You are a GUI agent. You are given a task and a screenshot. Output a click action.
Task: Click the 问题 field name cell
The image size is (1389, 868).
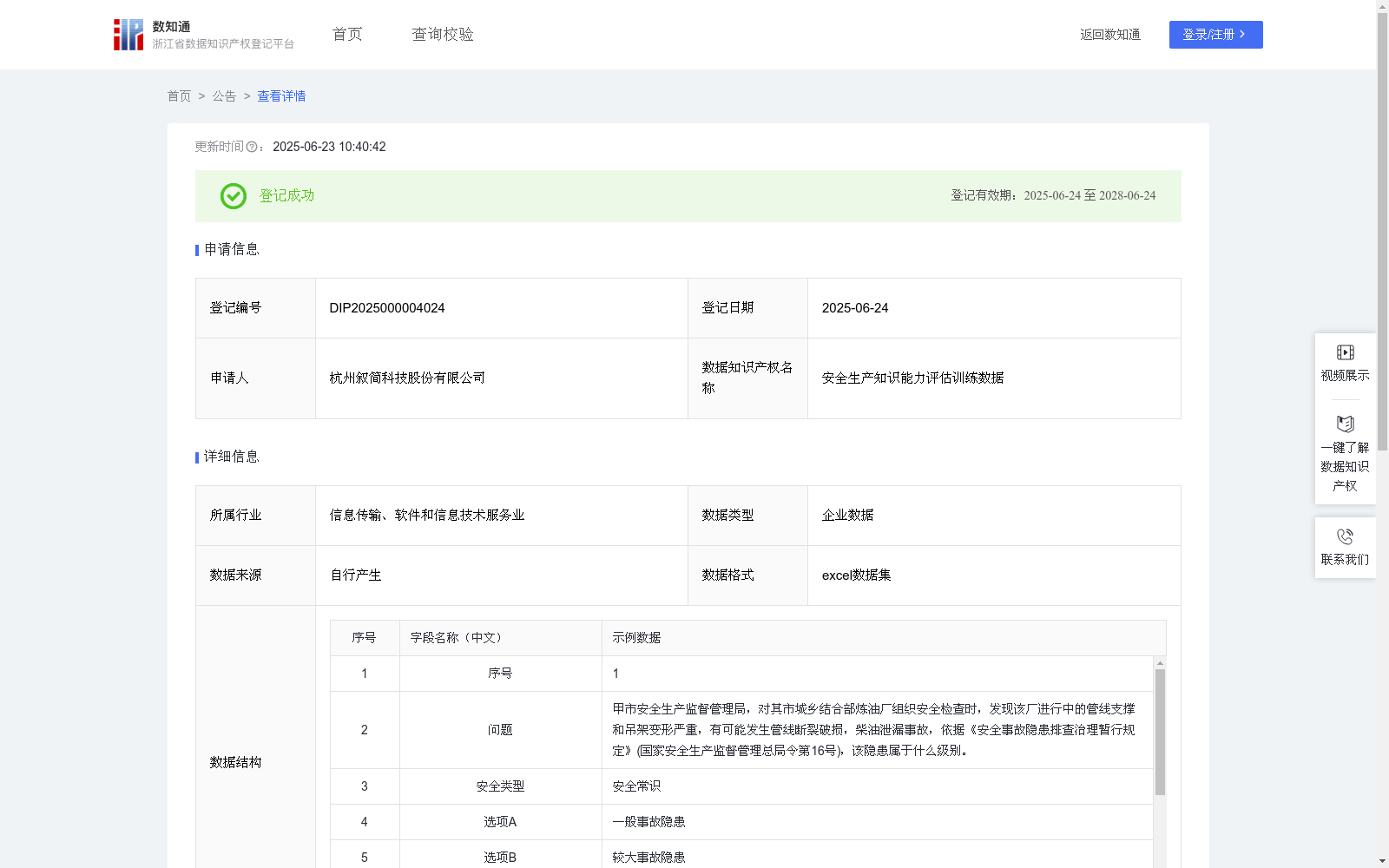(x=500, y=730)
